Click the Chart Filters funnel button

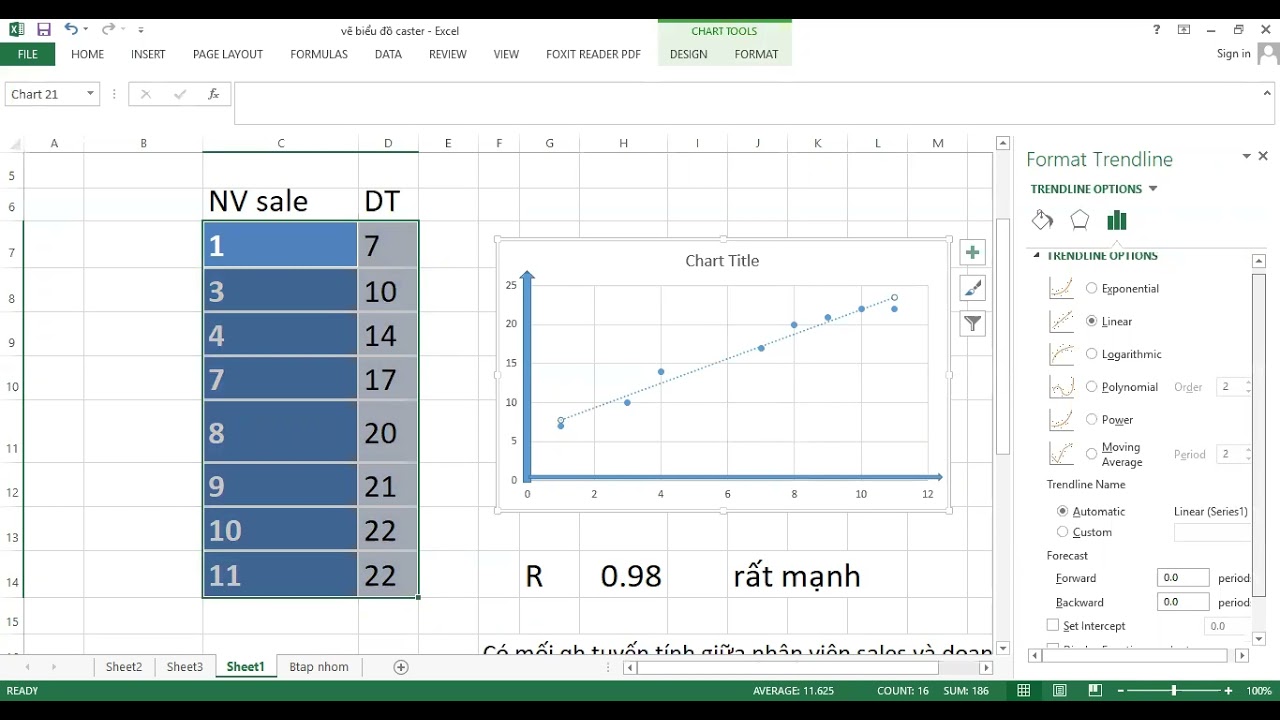(x=972, y=323)
